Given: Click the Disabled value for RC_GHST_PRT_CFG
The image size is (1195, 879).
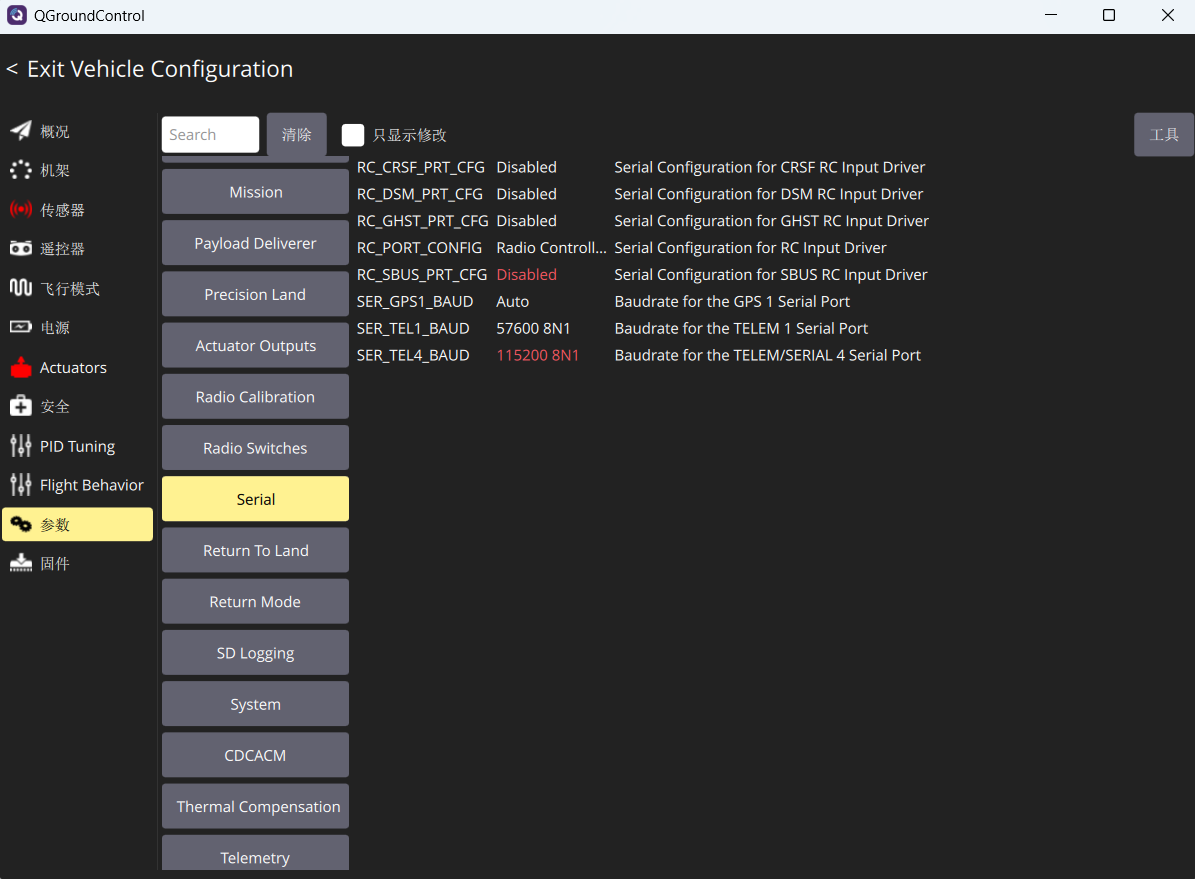Looking at the screenshot, I should pyautogui.click(x=527, y=220).
